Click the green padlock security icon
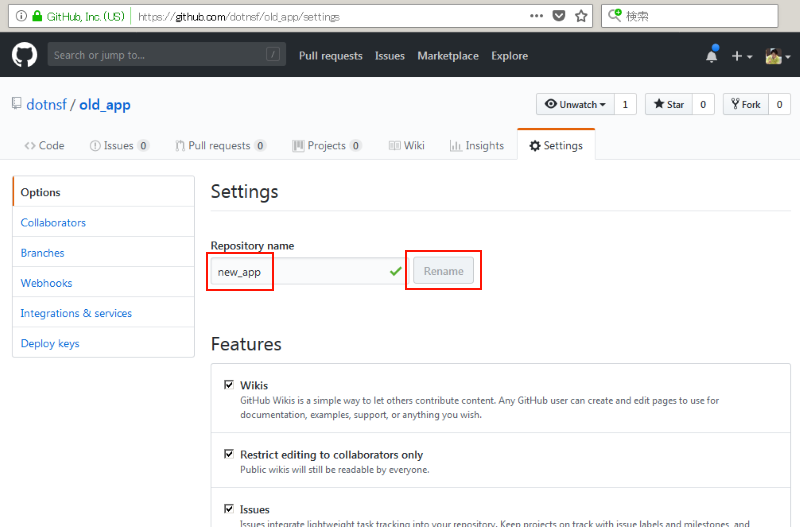Viewport: 800px width, 527px height. pos(37,16)
